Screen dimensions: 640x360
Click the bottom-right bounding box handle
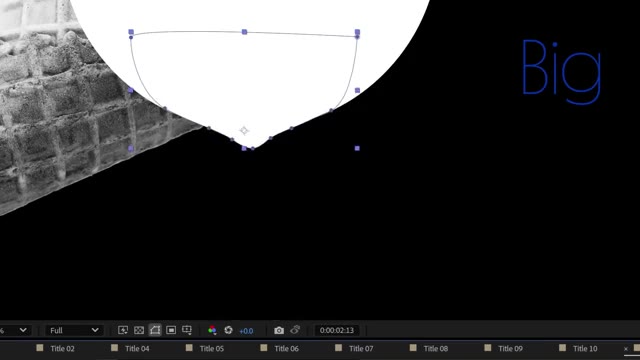point(357,148)
